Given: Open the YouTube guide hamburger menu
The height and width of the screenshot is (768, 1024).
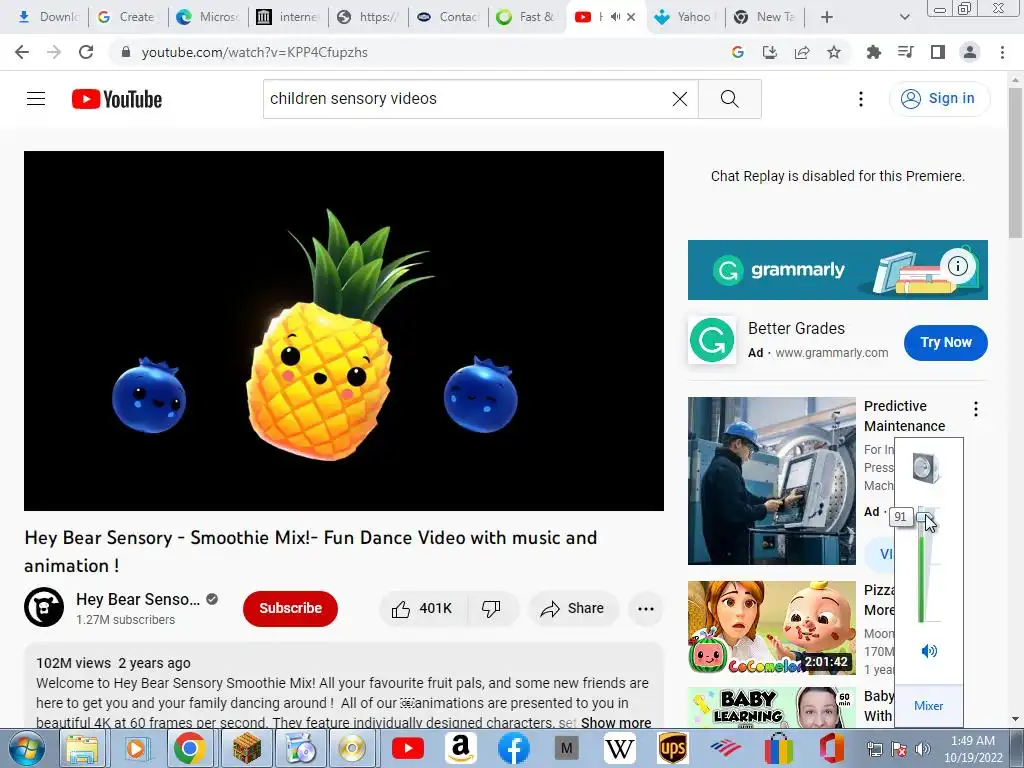Looking at the screenshot, I should [x=36, y=99].
